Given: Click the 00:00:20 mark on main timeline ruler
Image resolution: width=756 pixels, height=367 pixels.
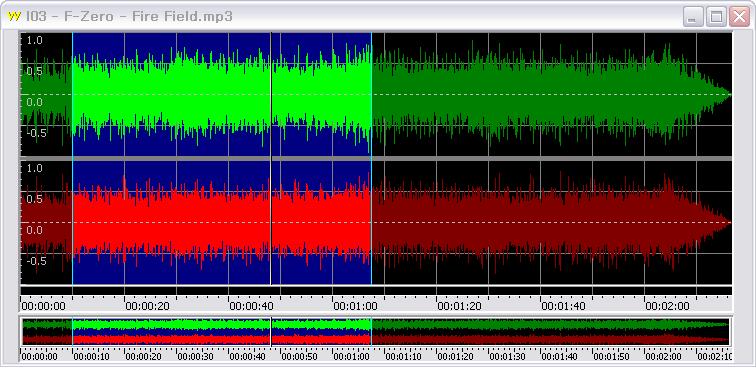Looking at the screenshot, I should click(144, 306).
